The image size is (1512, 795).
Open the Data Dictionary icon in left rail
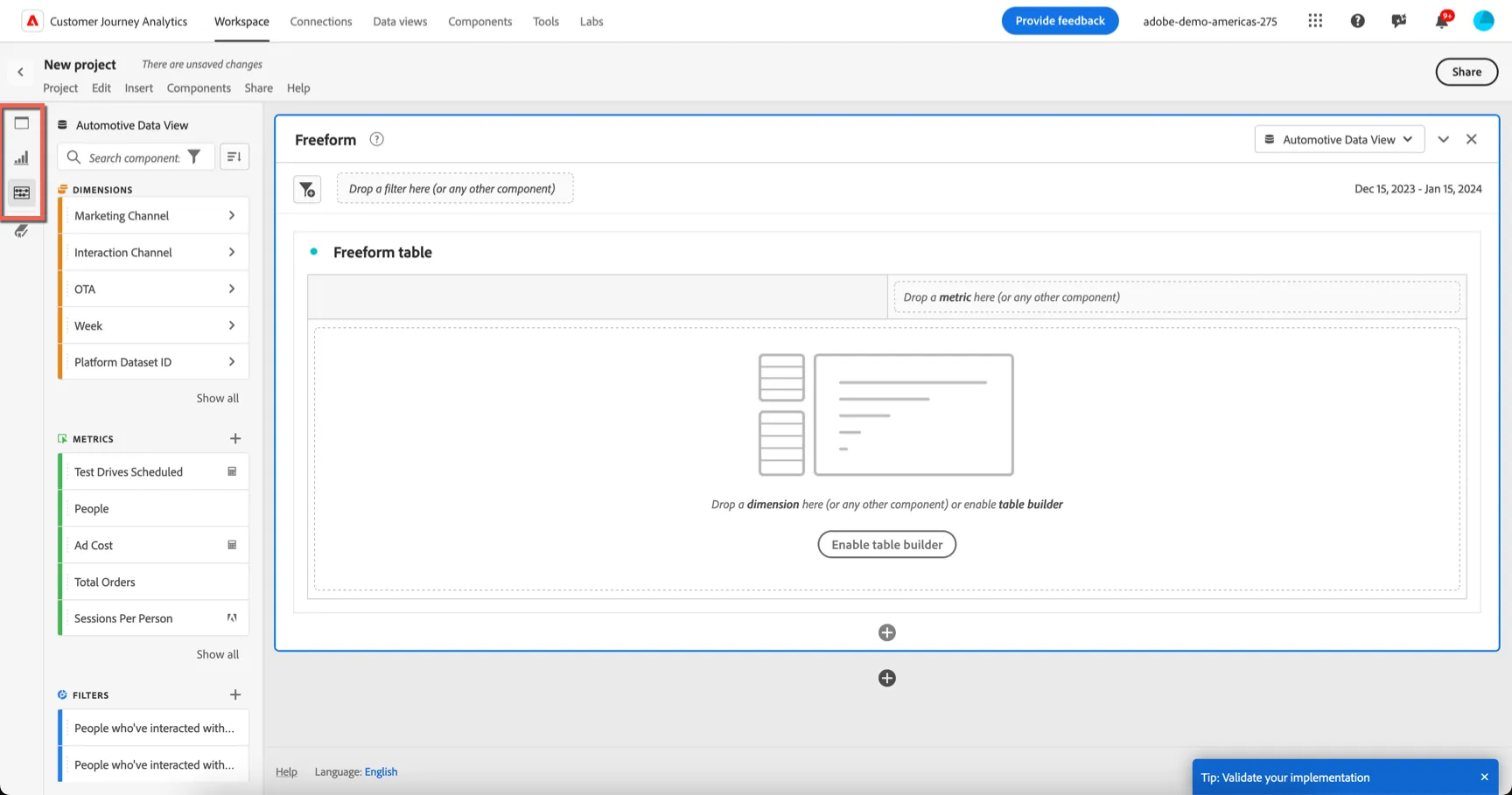coord(22,231)
